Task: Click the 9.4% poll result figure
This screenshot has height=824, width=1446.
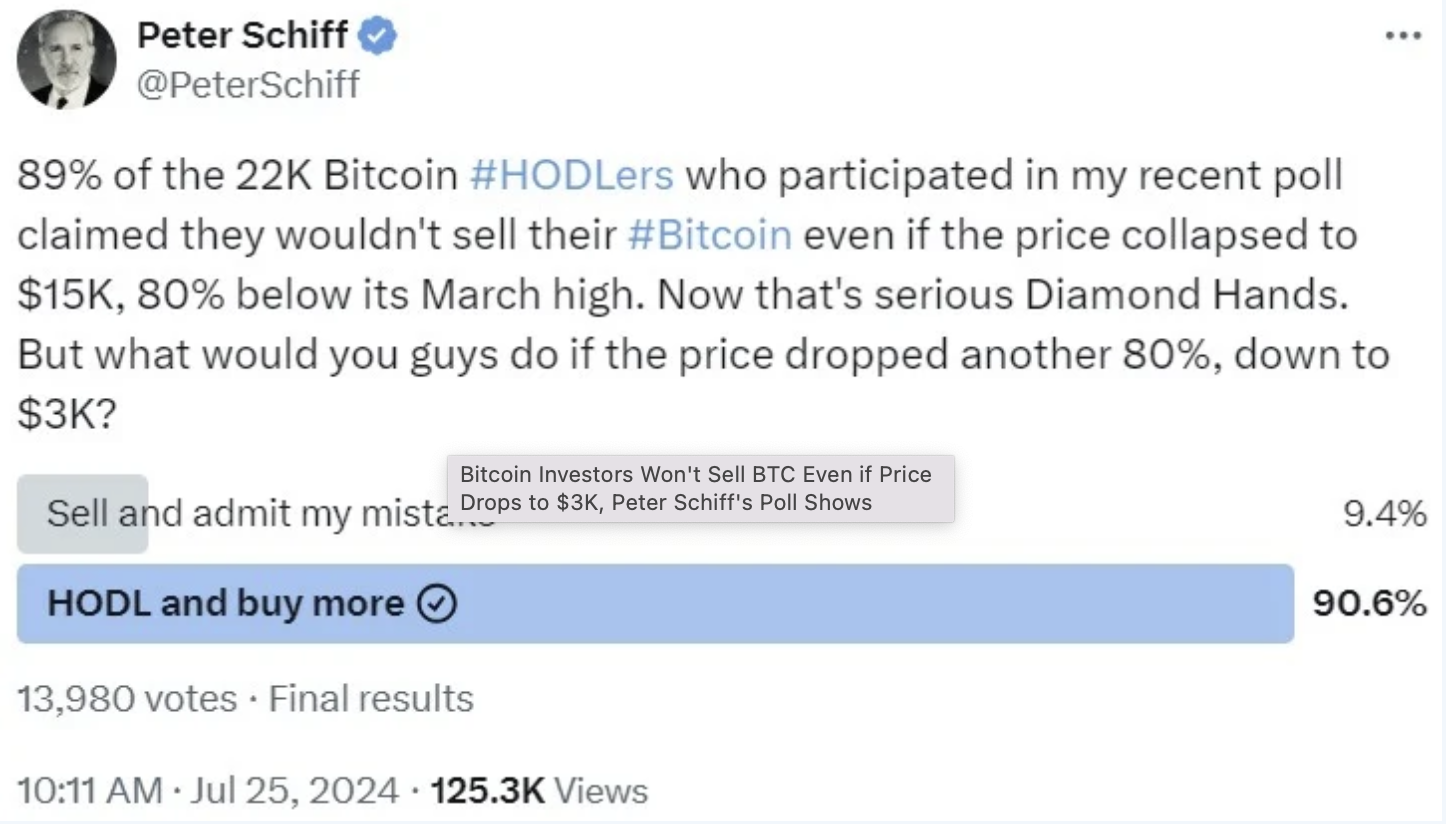Action: (x=1385, y=514)
